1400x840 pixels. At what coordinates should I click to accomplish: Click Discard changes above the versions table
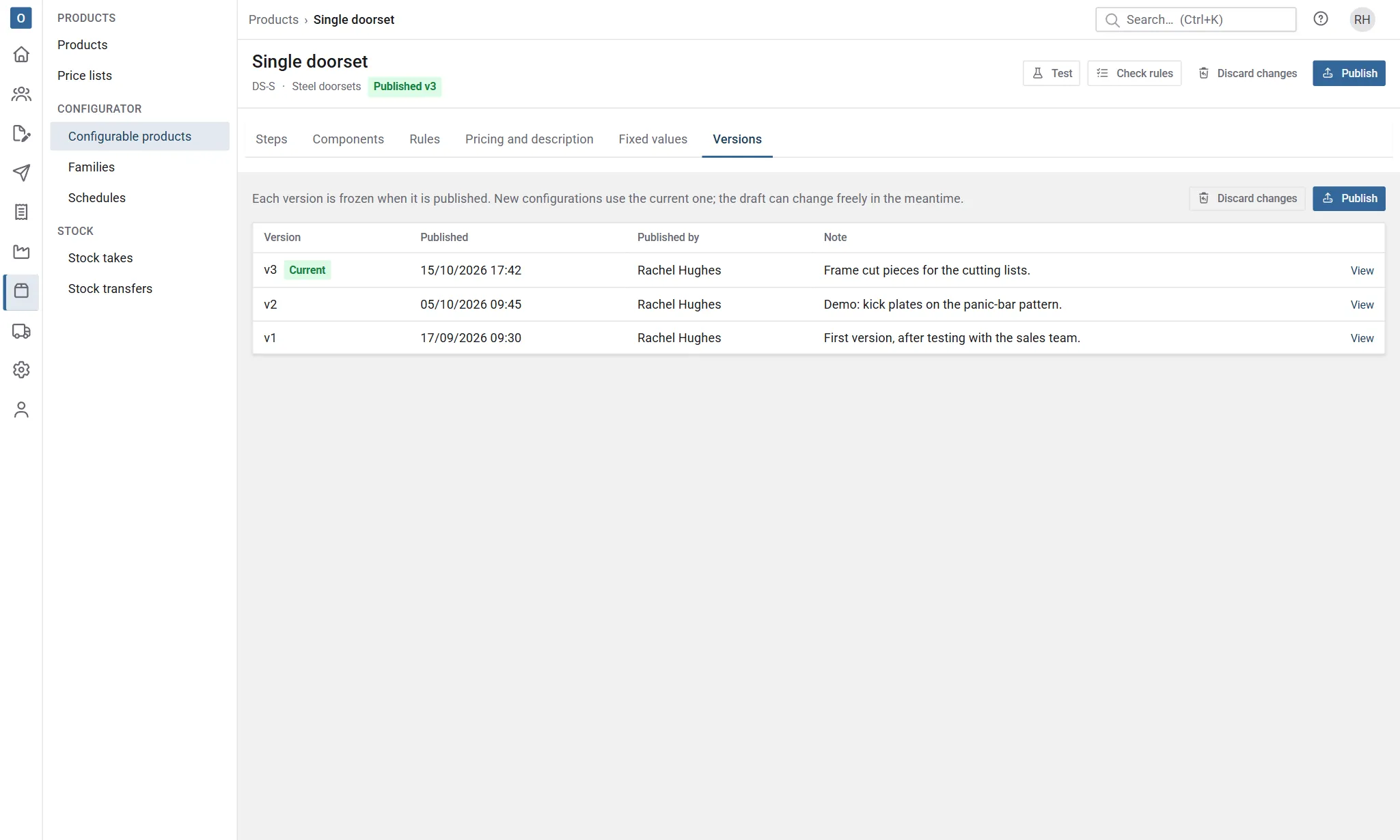[1247, 198]
